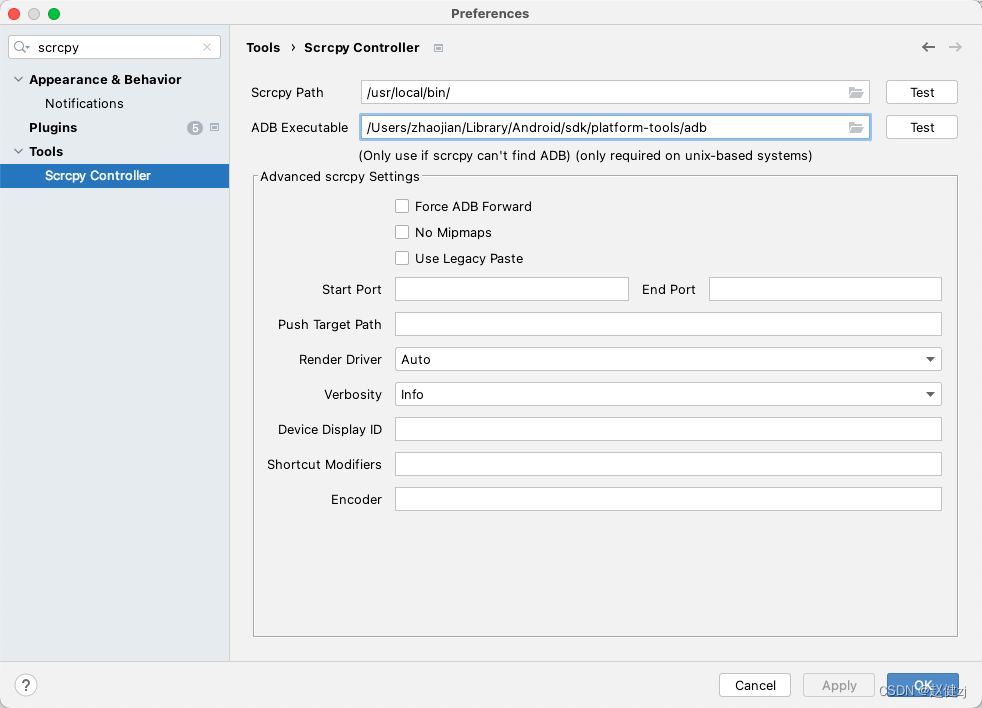Click the icon beside the Plugins badge
The image size is (982, 708).
coord(213,127)
